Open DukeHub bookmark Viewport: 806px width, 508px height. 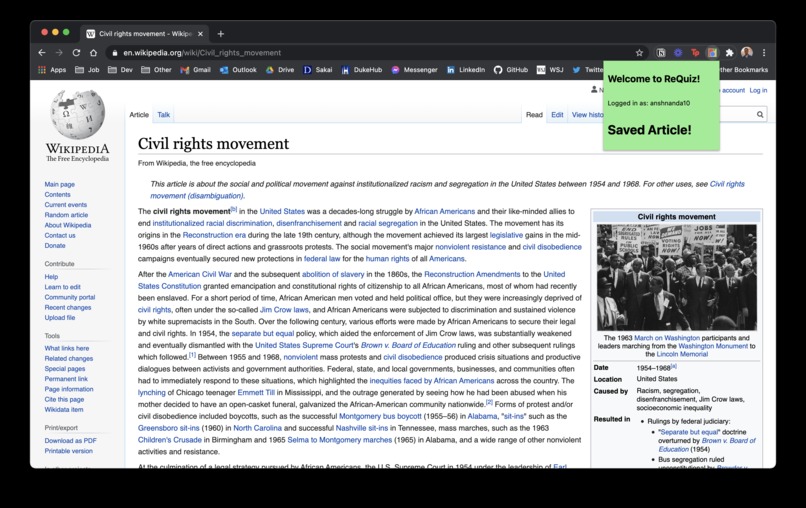[x=362, y=70]
